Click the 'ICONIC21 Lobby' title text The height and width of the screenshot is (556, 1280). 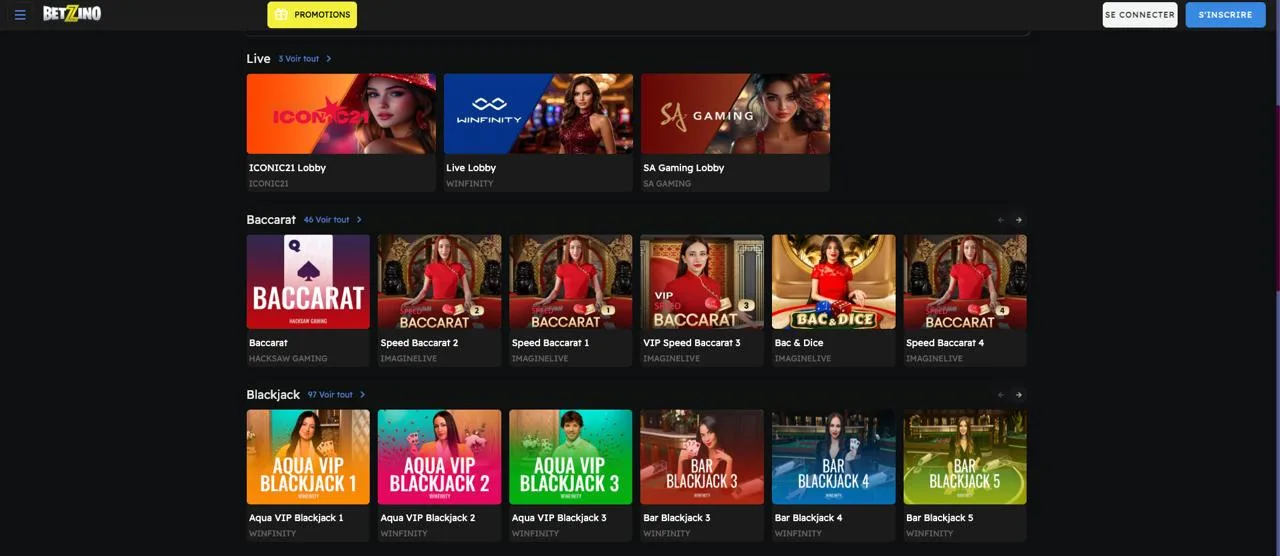point(288,168)
